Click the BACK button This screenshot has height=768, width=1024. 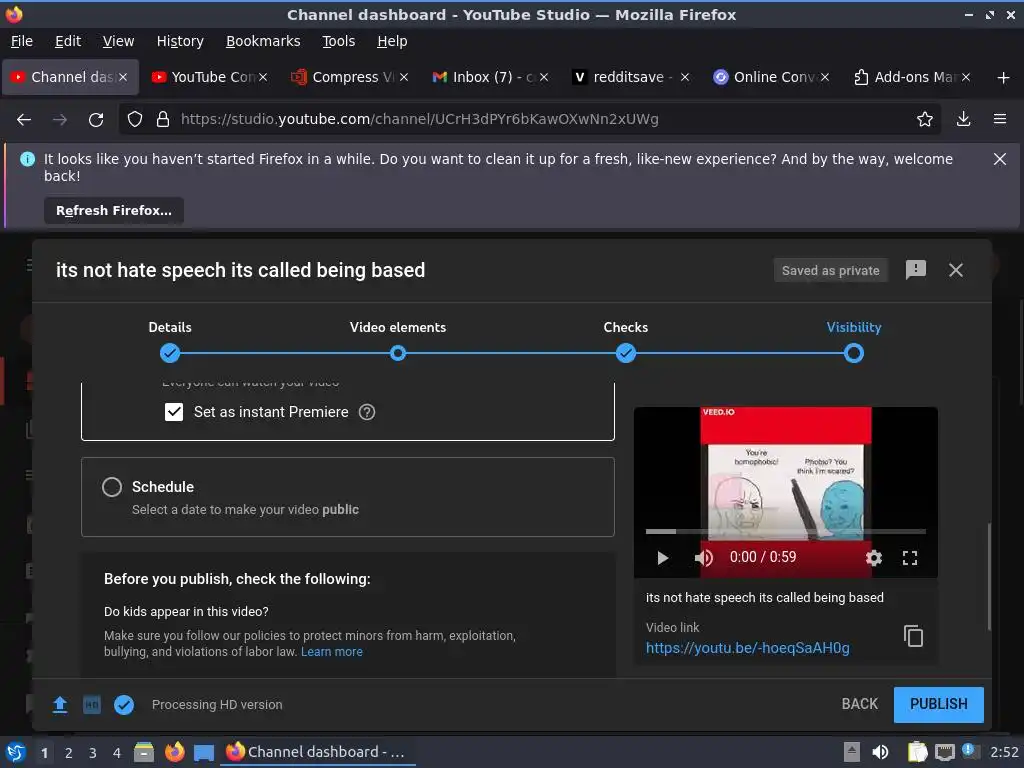tap(859, 704)
